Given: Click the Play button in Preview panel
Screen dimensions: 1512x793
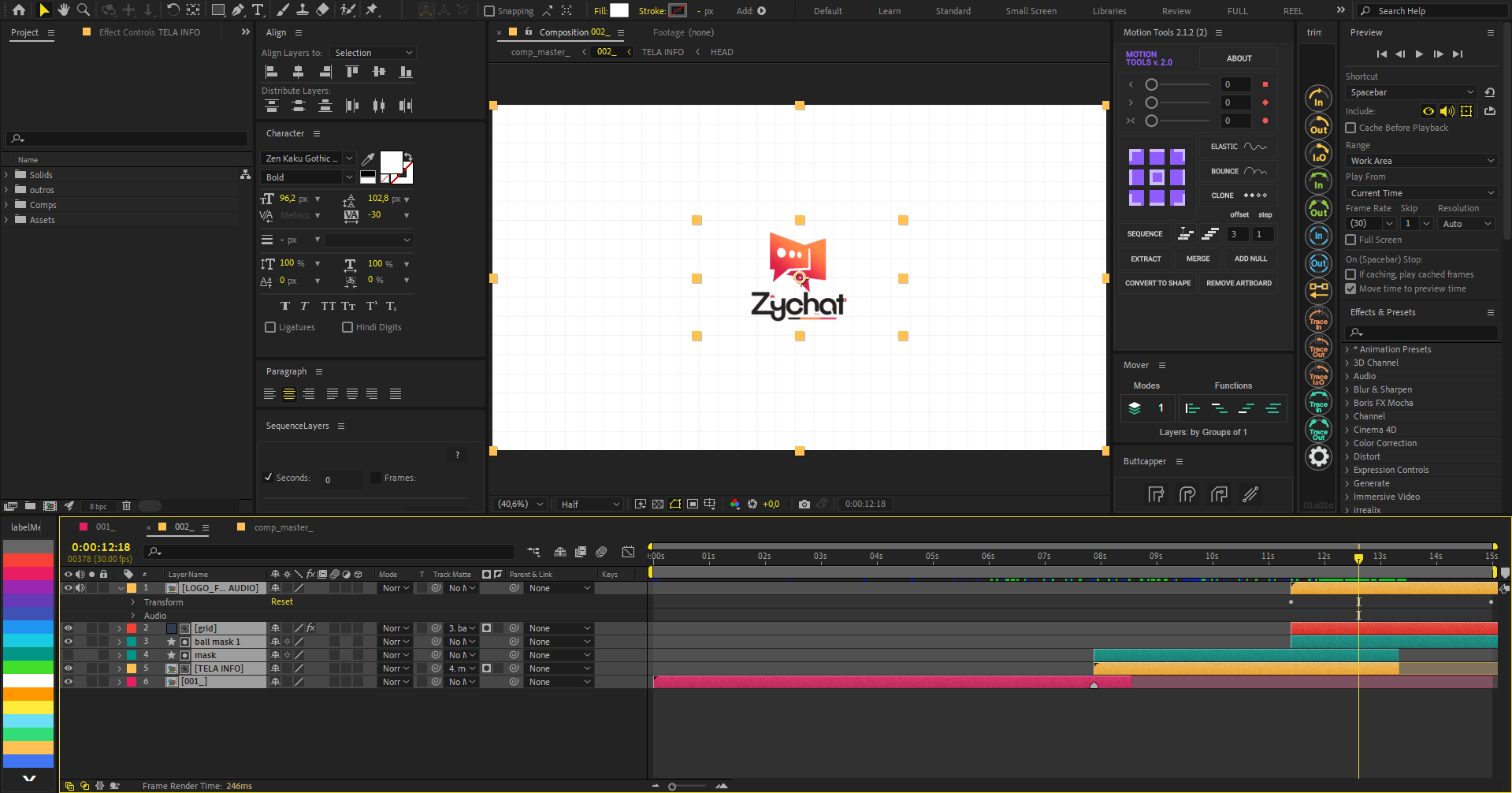Looking at the screenshot, I should tap(1419, 54).
